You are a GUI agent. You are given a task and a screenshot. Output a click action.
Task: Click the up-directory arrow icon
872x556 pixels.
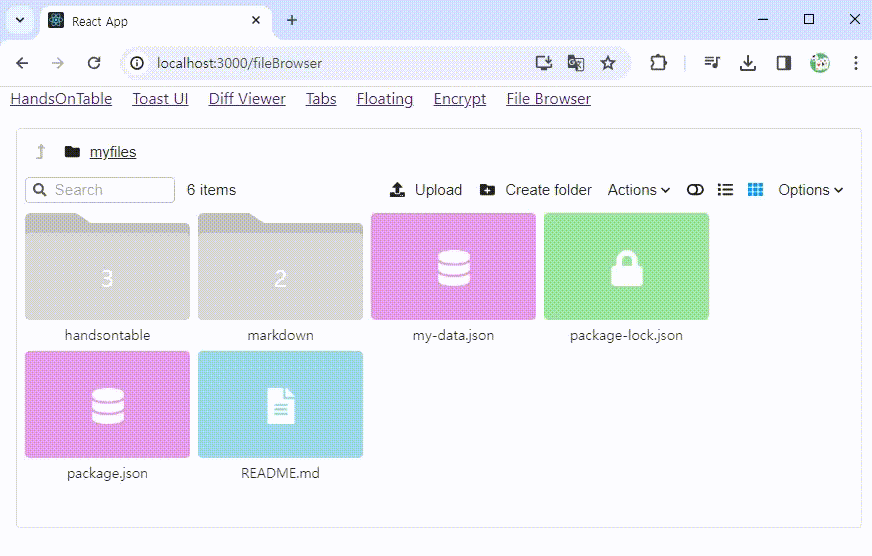[x=41, y=151]
